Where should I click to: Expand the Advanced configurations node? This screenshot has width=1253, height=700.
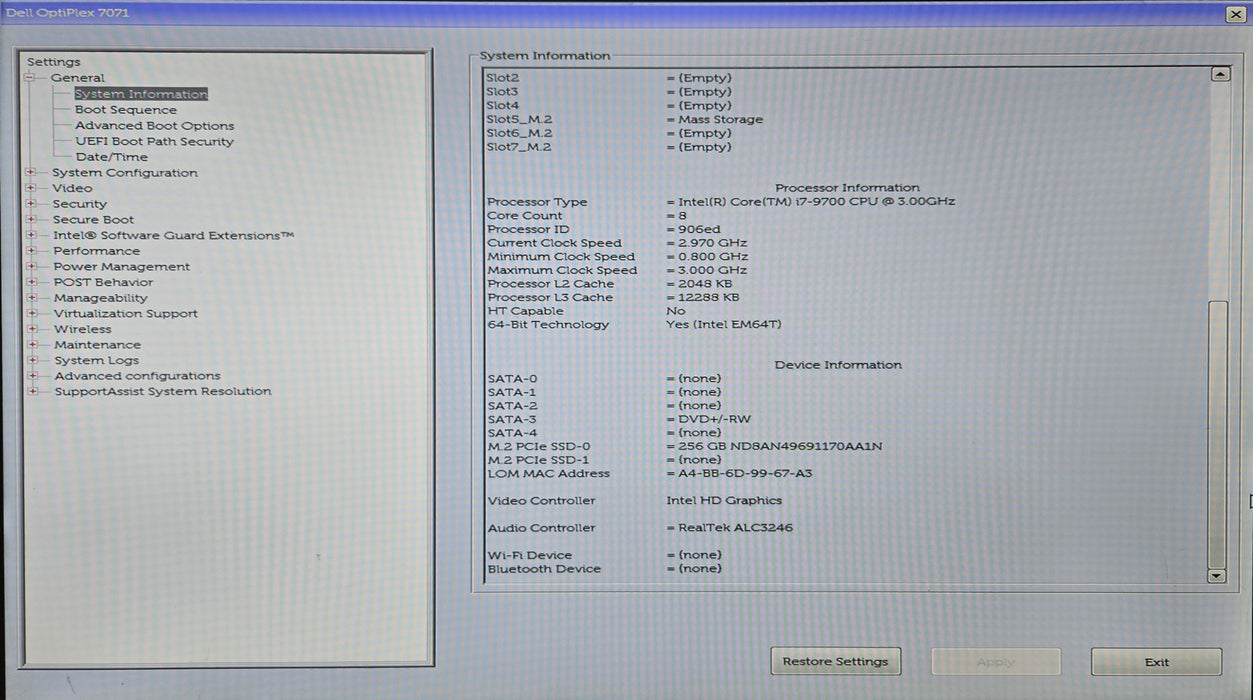point(33,376)
